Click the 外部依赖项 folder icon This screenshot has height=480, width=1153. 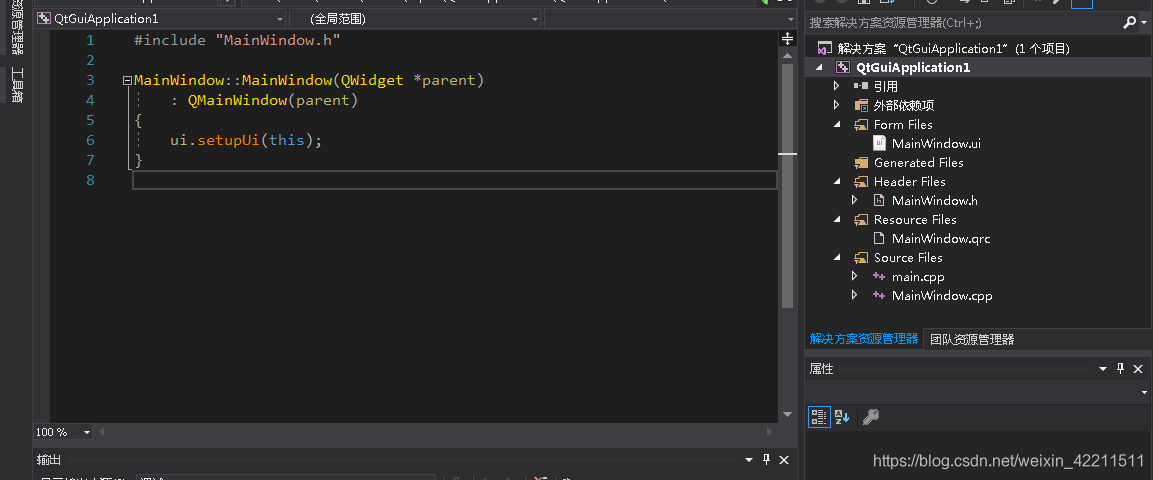point(861,106)
